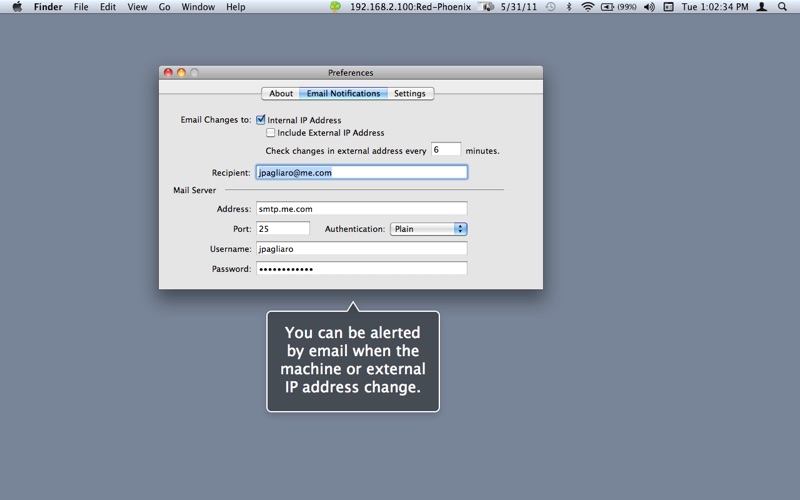Click the Recipient email field
This screenshot has height=500, width=800.
[x=361, y=172]
